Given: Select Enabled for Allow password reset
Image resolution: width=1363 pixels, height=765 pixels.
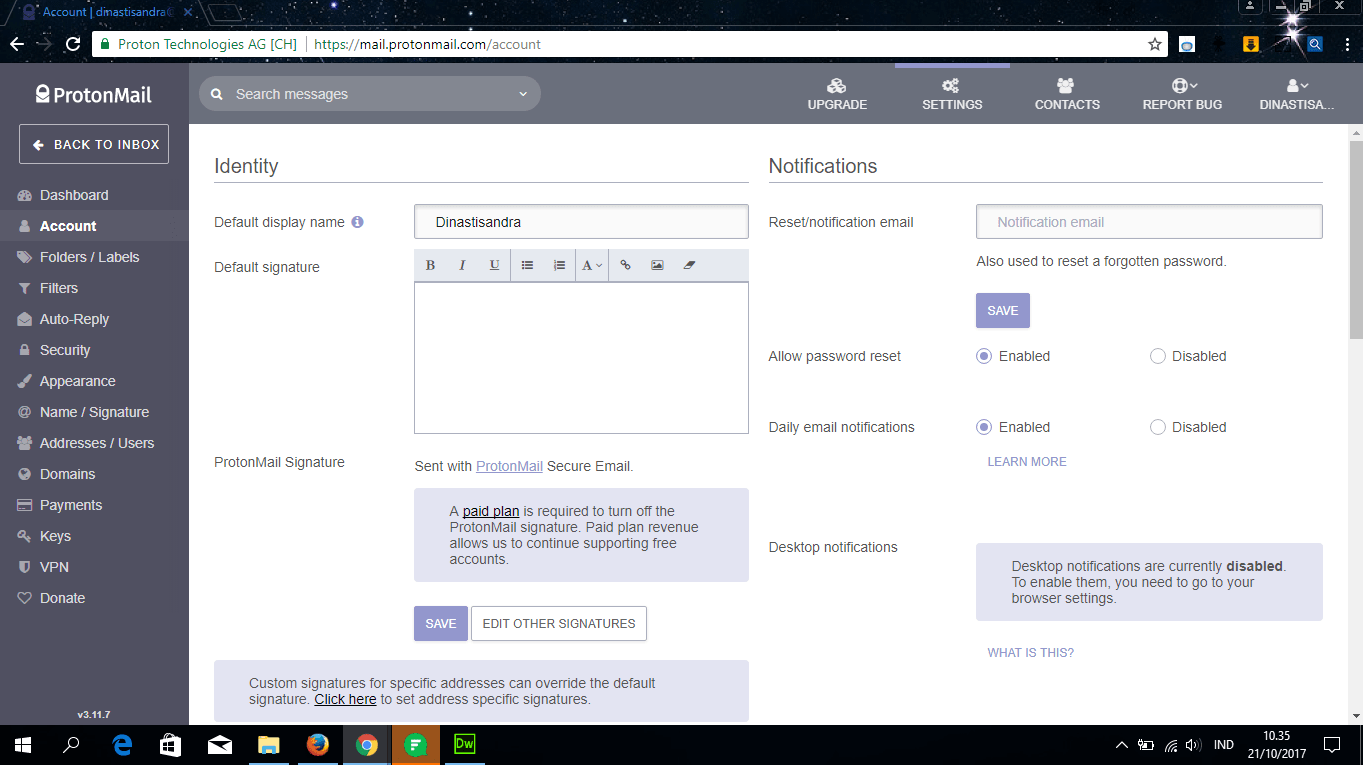Looking at the screenshot, I should point(984,356).
